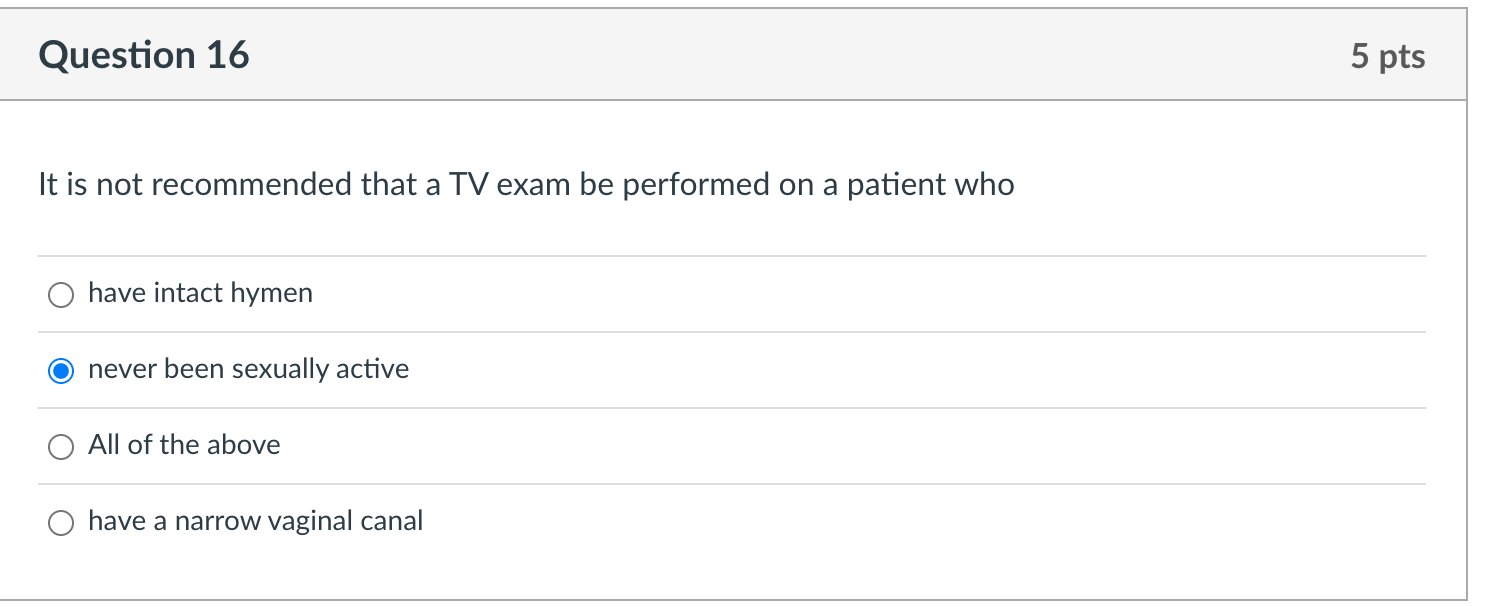Click the "have intact hymen" answer label

click(x=200, y=293)
